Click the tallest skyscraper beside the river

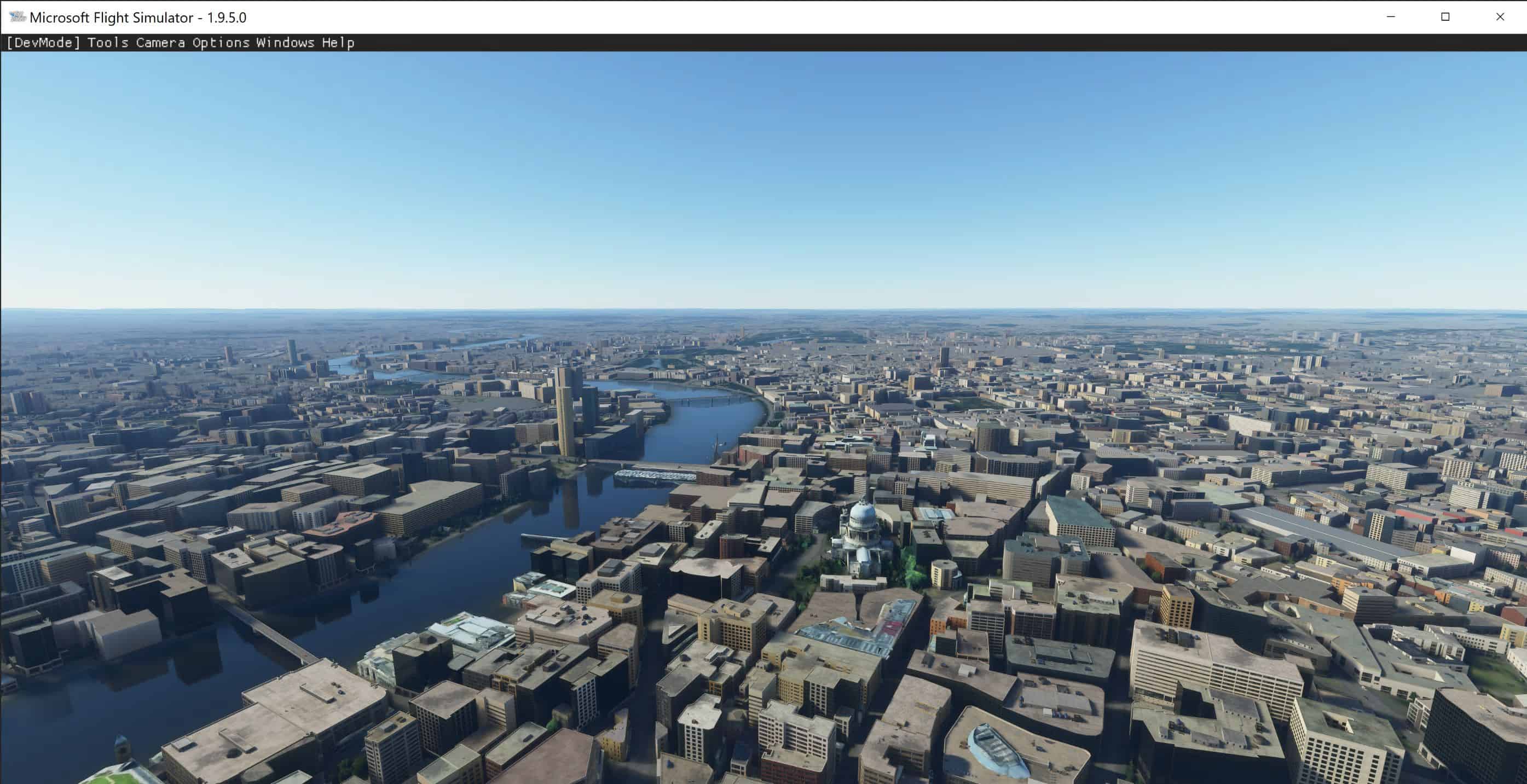pyautogui.click(x=564, y=415)
